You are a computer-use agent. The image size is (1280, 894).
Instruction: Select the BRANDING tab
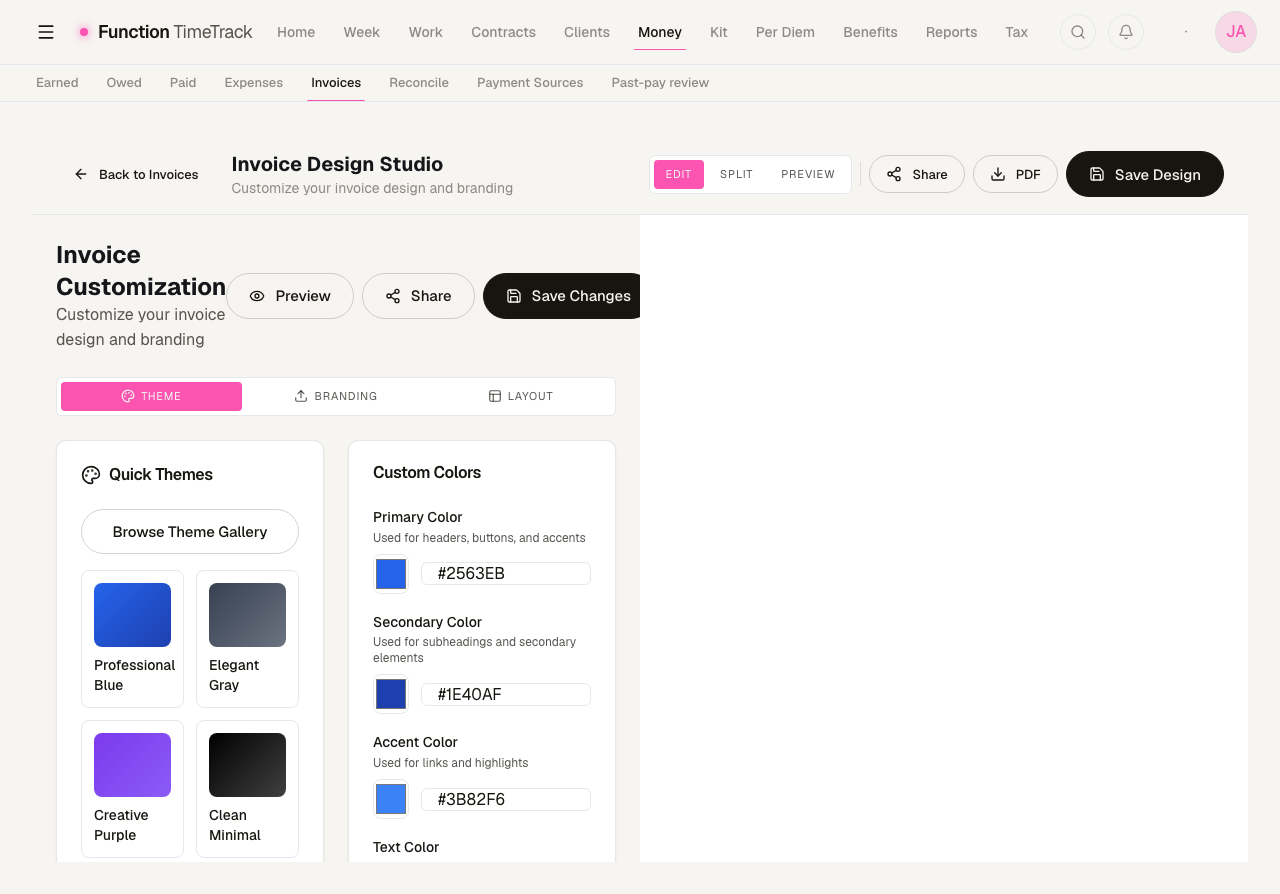pyautogui.click(x=336, y=396)
